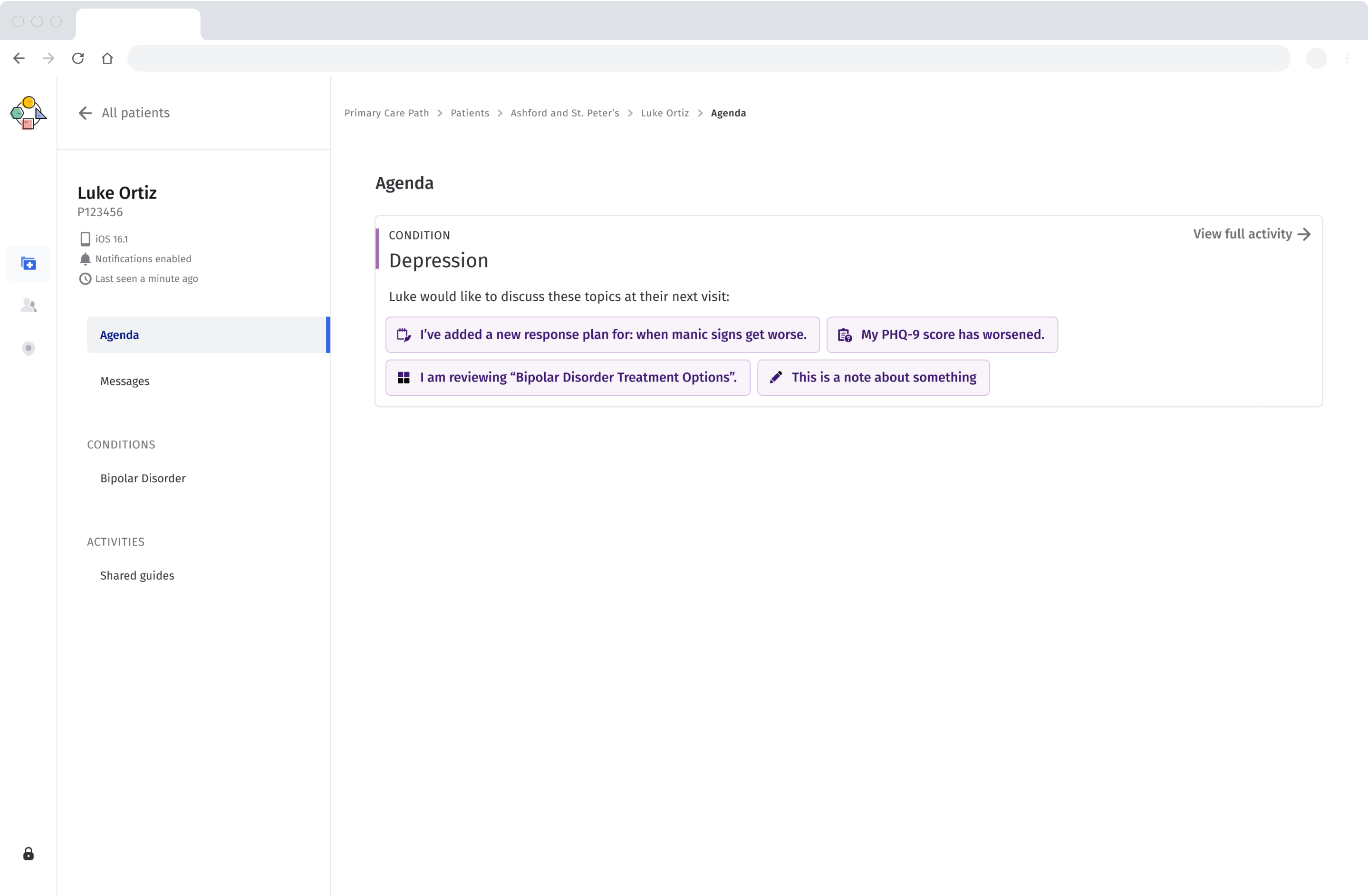The height and width of the screenshot is (896, 1368).
Task: Select Messages in patient menu
Action: (125, 381)
